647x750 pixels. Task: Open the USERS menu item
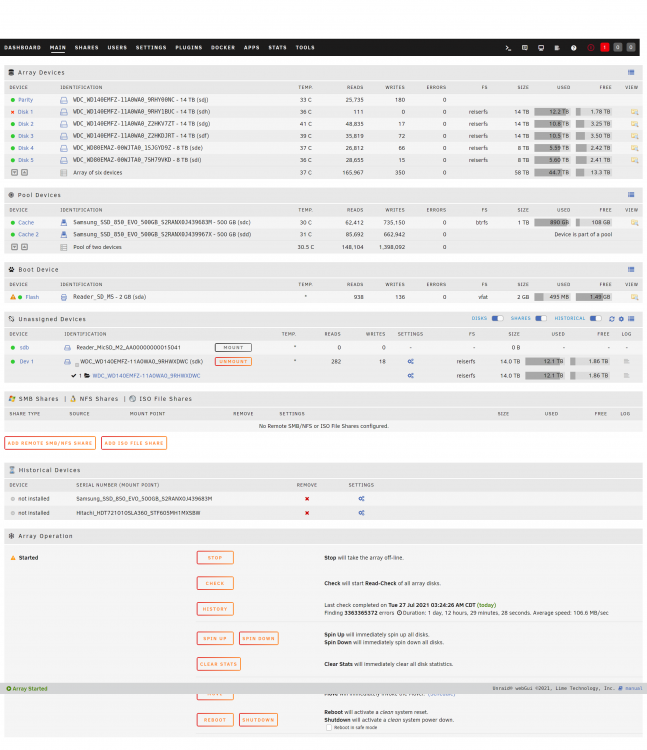pyautogui.click(x=117, y=48)
